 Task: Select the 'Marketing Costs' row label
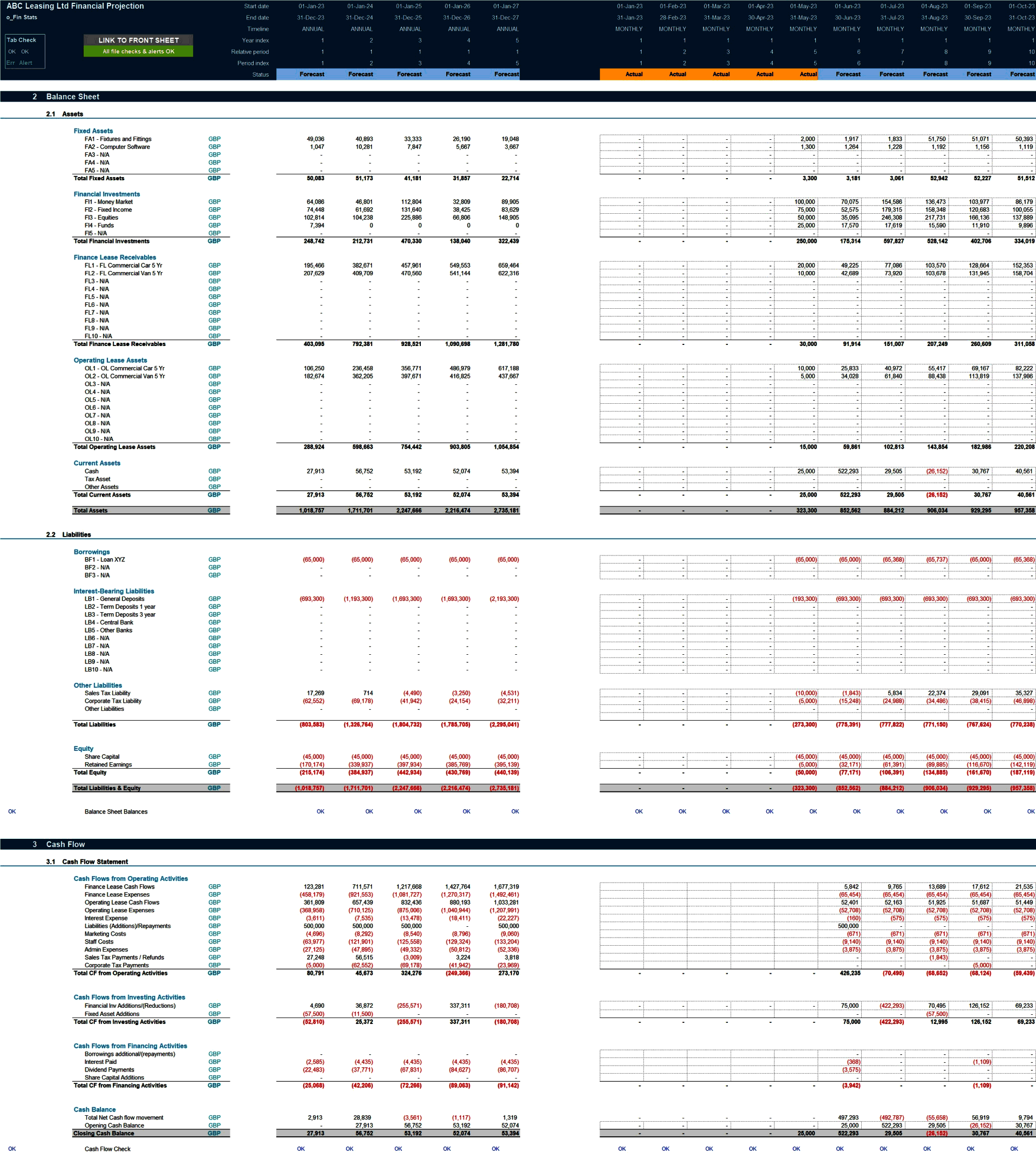tap(105, 934)
